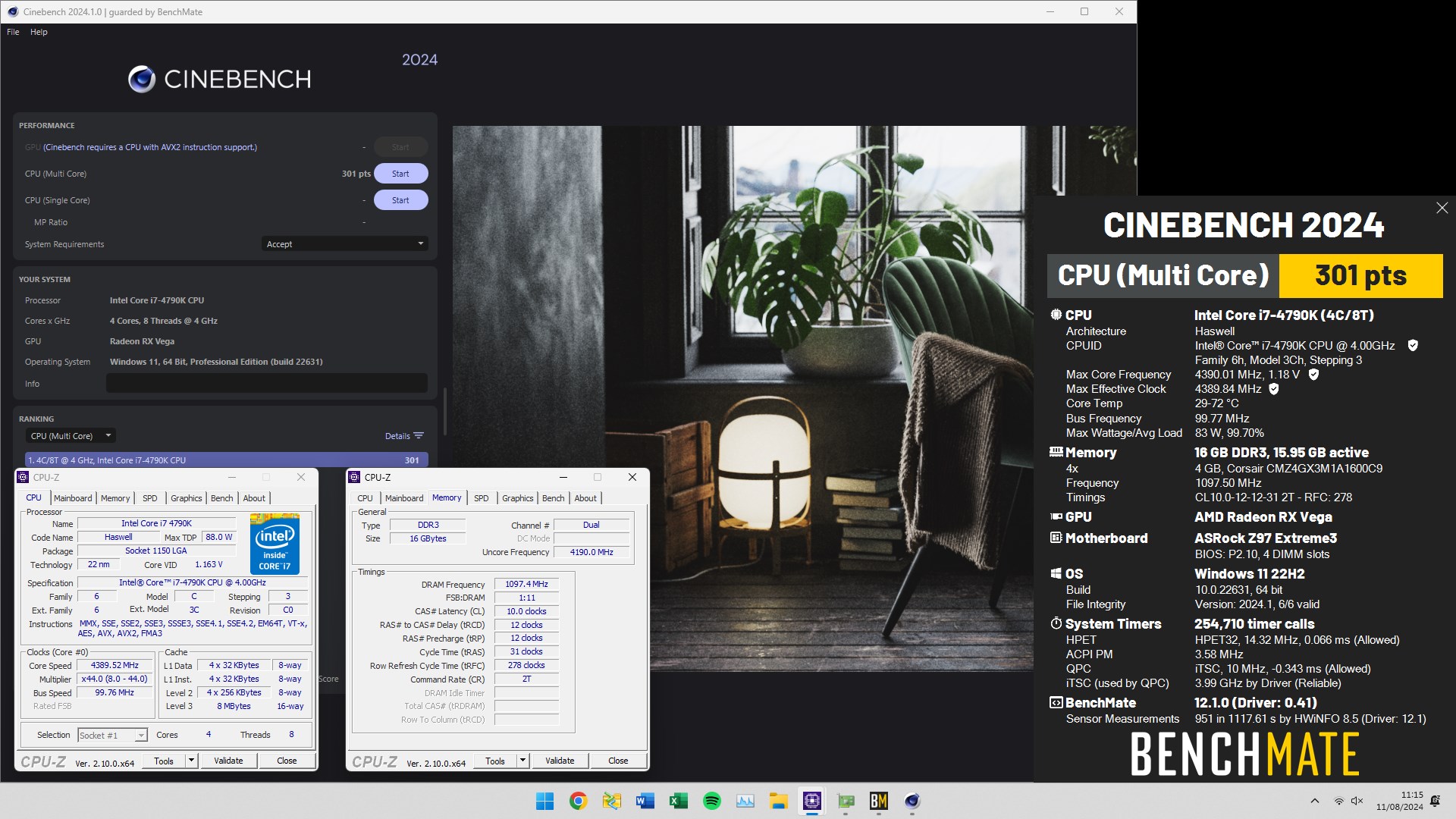Click the Cinebench title bar app icon
The image size is (1456, 819).
click(x=13, y=11)
